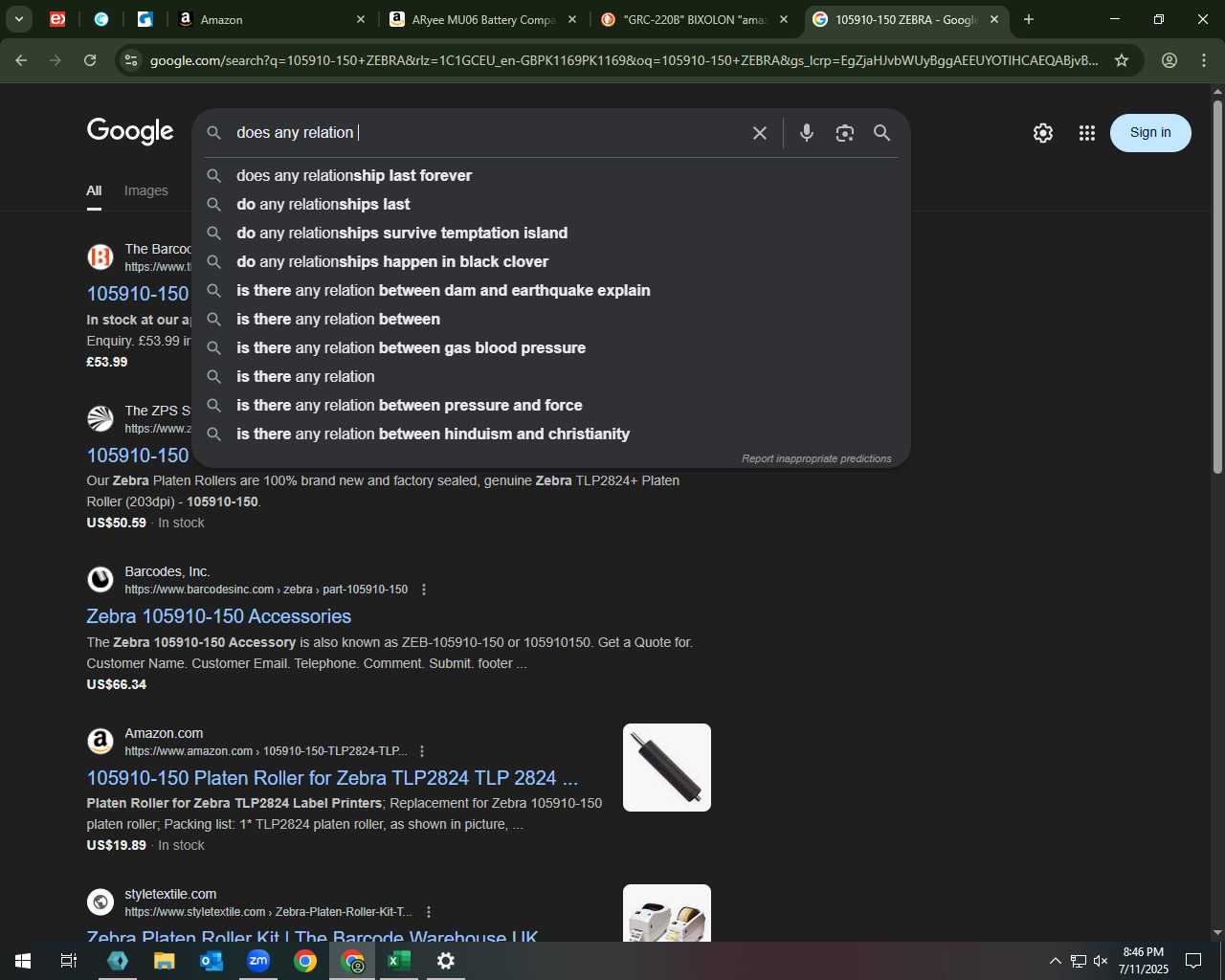Start voice search with the microphone
This screenshot has width=1225, height=980.
point(807,133)
